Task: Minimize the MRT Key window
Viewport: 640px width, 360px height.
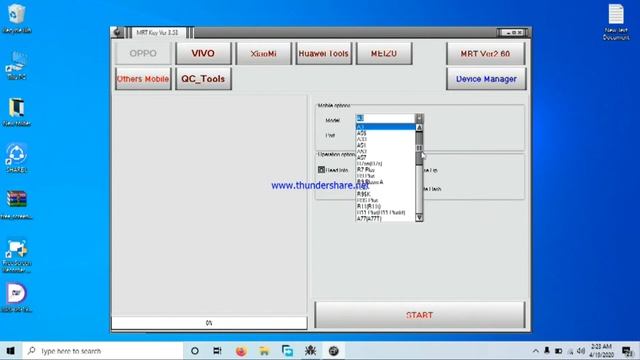Action: click(509, 33)
